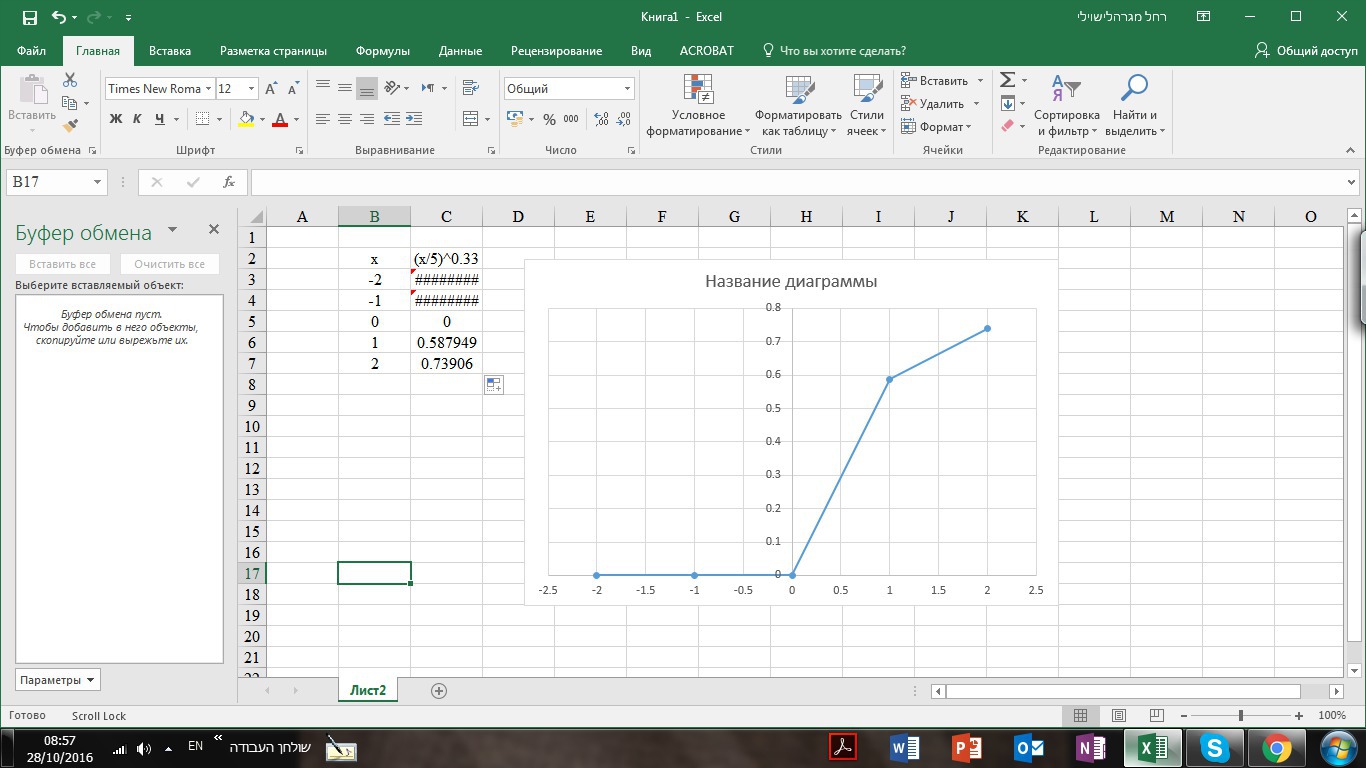
Task: Click the Normal view icon in status bar
Action: tap(1080, 716)
